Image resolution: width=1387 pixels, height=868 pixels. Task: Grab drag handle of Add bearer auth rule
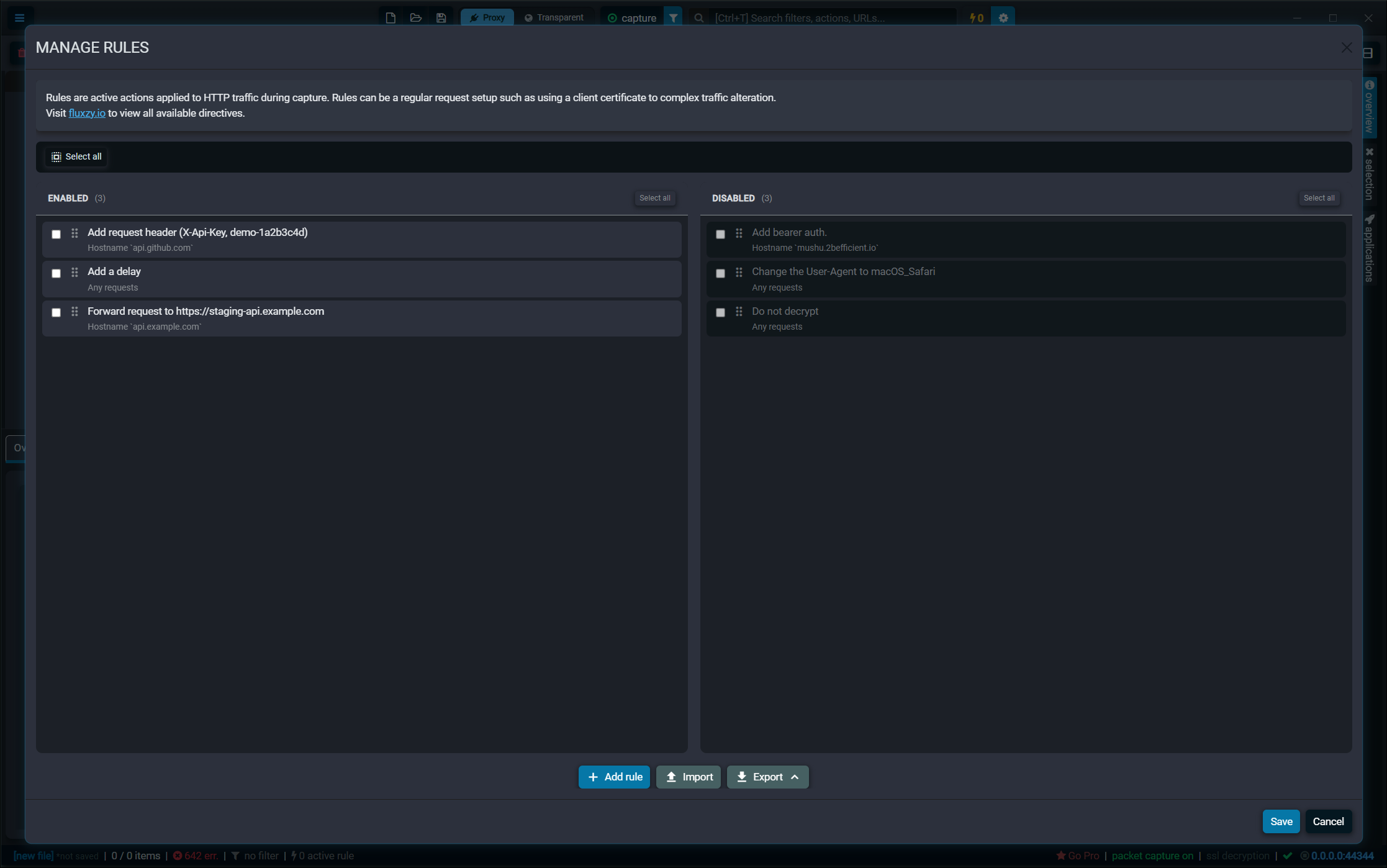pos(739,233)
